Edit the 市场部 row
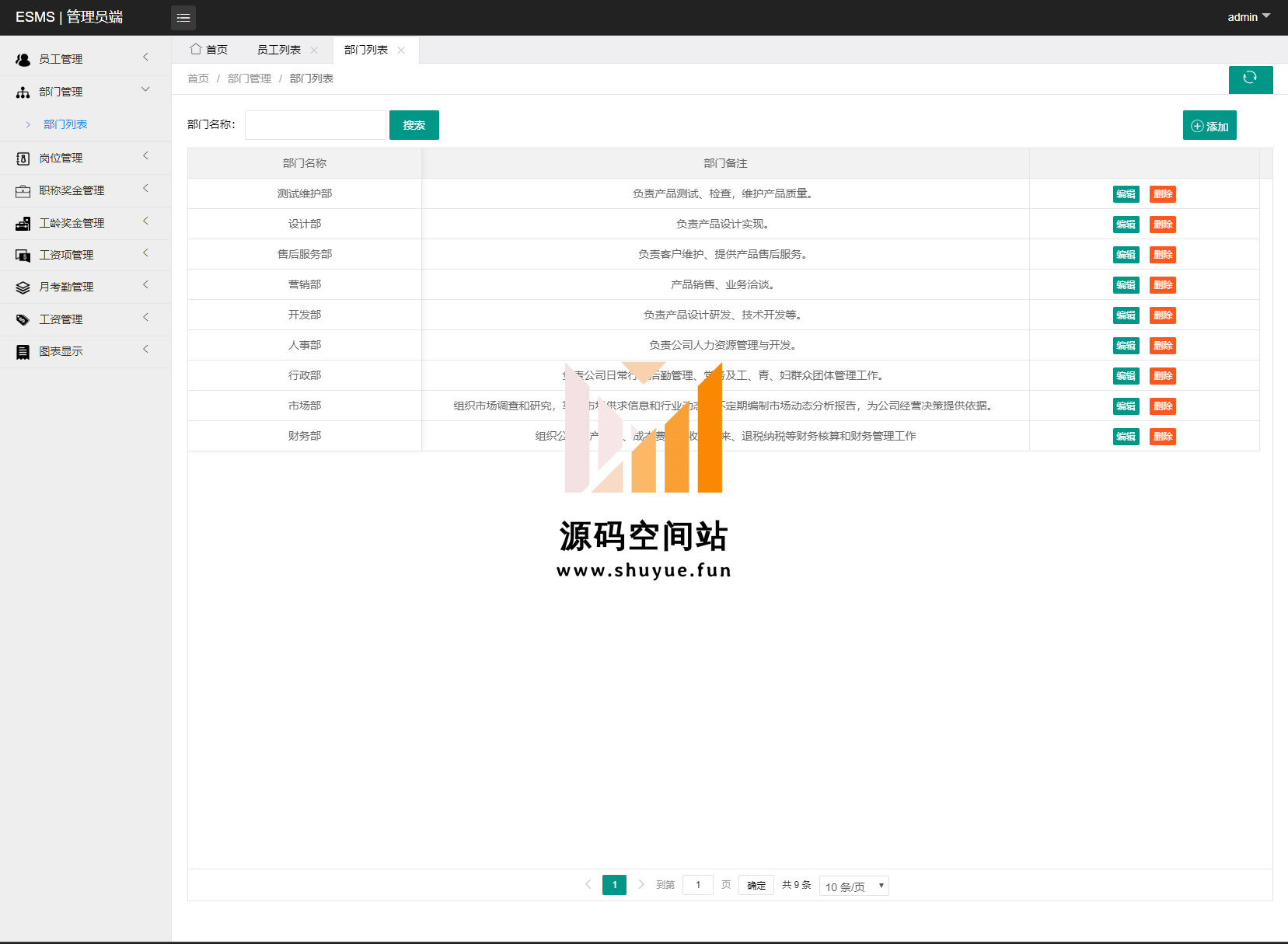 1126,406
